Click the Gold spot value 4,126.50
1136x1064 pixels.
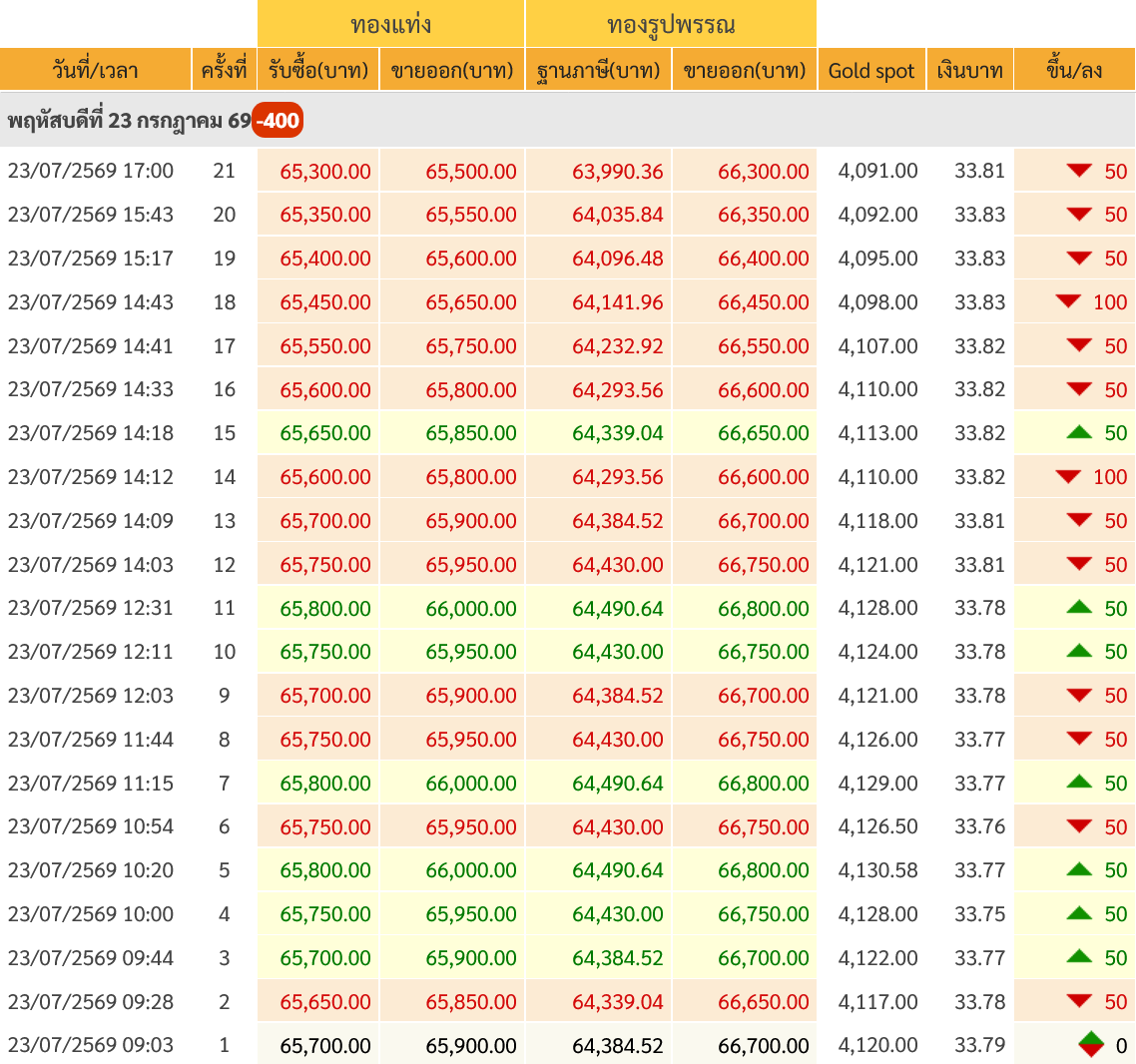pos(877,826)
